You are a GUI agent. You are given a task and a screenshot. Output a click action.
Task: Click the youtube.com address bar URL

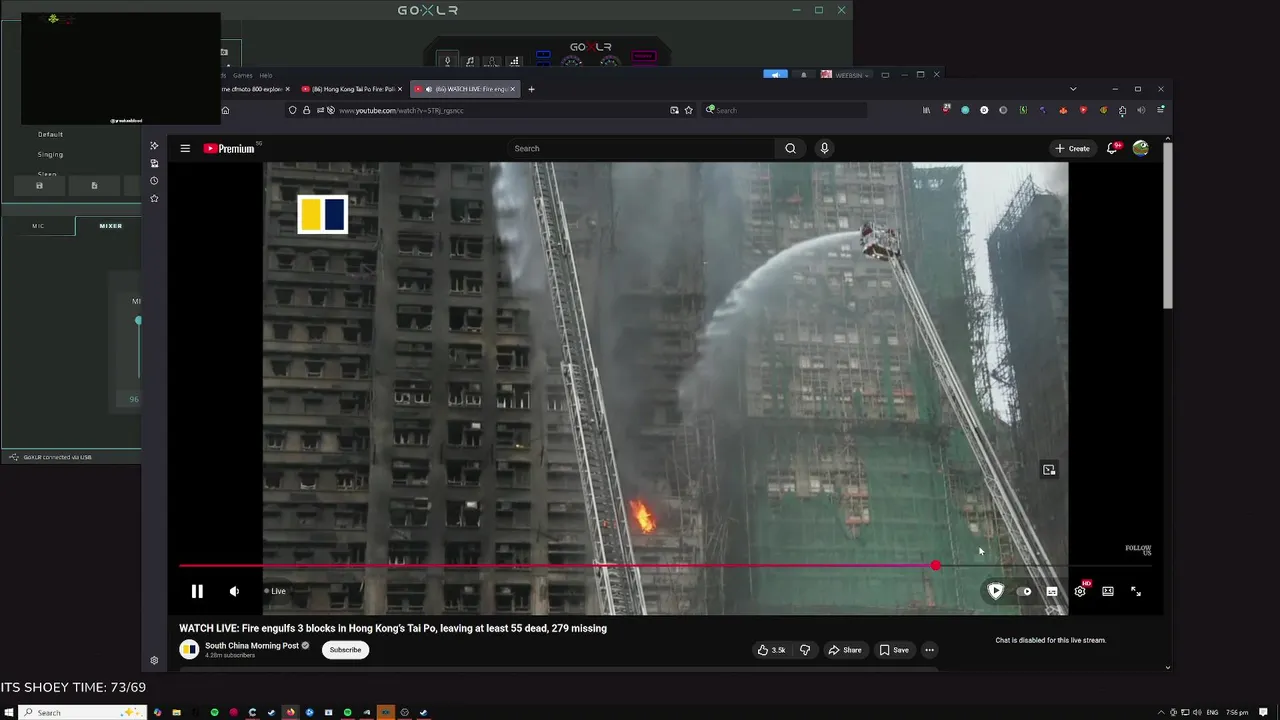coord(401,110)
